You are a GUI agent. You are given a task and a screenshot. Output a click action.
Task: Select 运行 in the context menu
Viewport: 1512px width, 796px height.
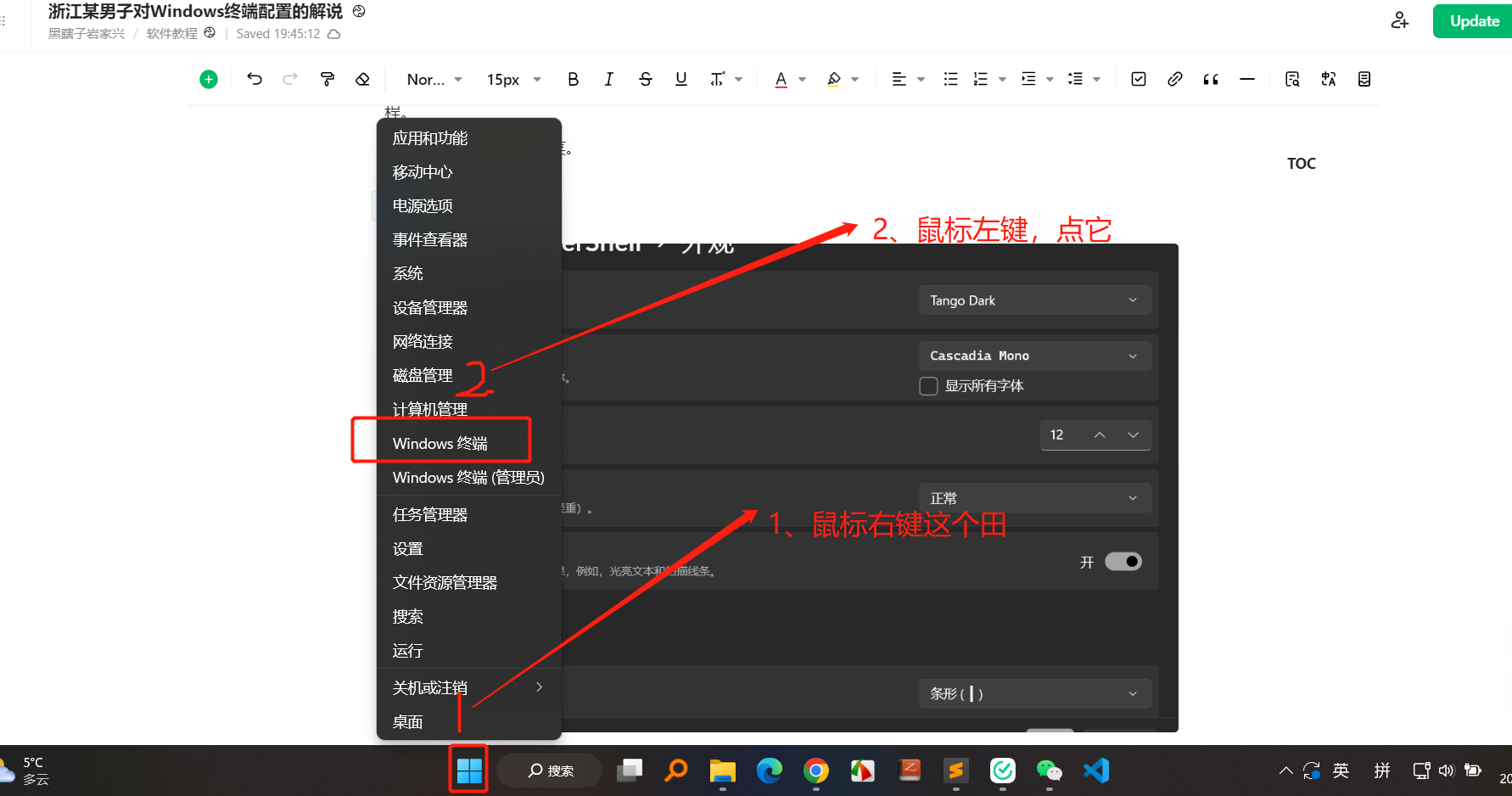point(469,651)
